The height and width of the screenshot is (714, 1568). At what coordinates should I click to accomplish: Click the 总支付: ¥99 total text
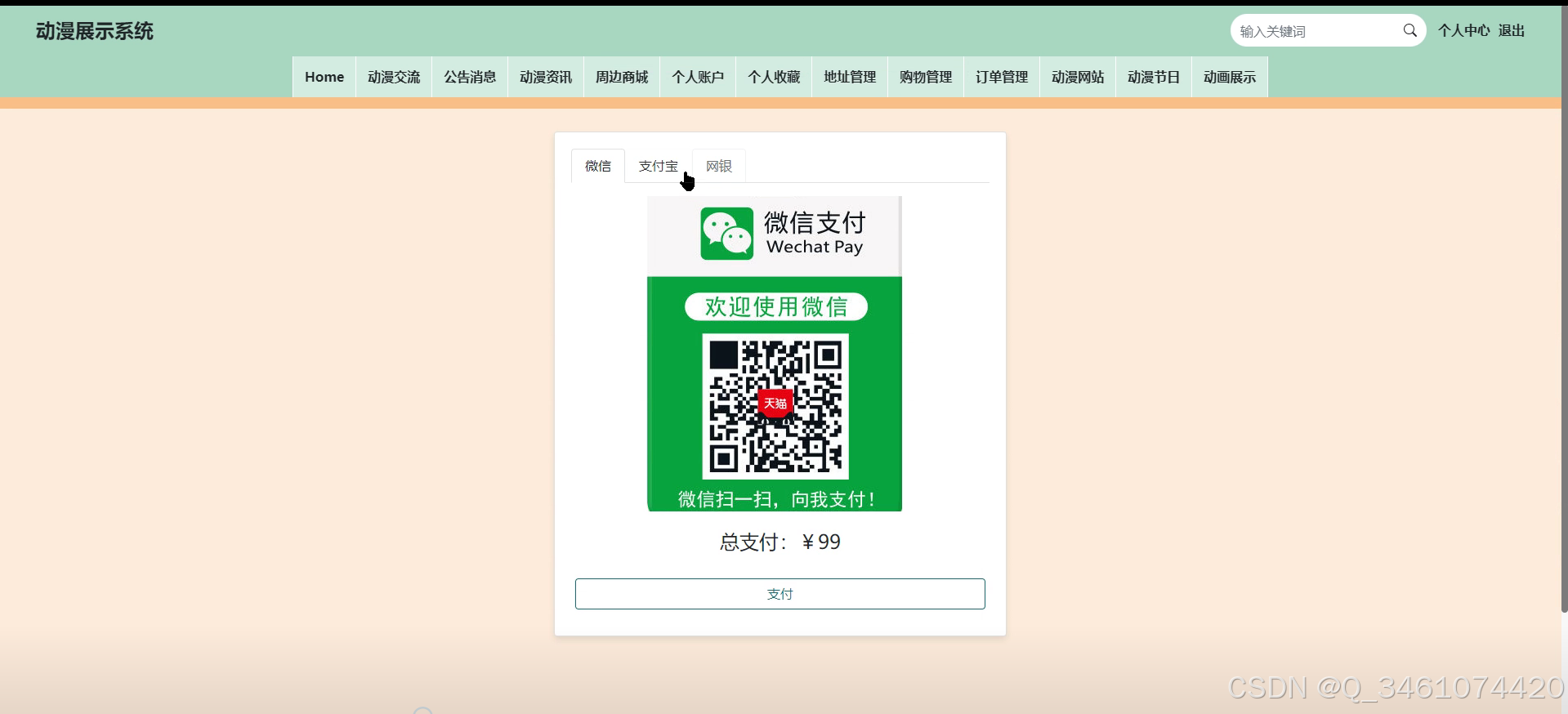(780, 542)
